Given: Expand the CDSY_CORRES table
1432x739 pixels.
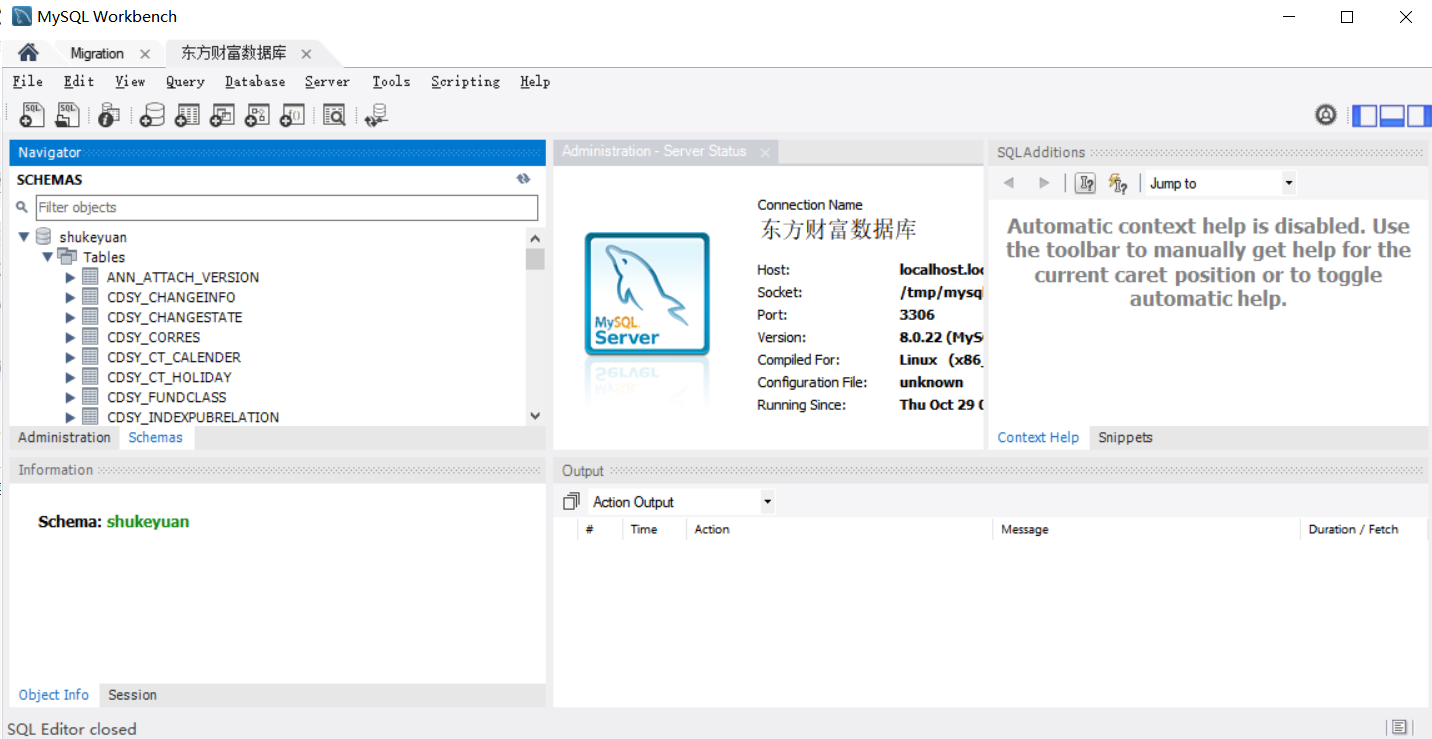Looking at the screenshot, I should (70, 337).
